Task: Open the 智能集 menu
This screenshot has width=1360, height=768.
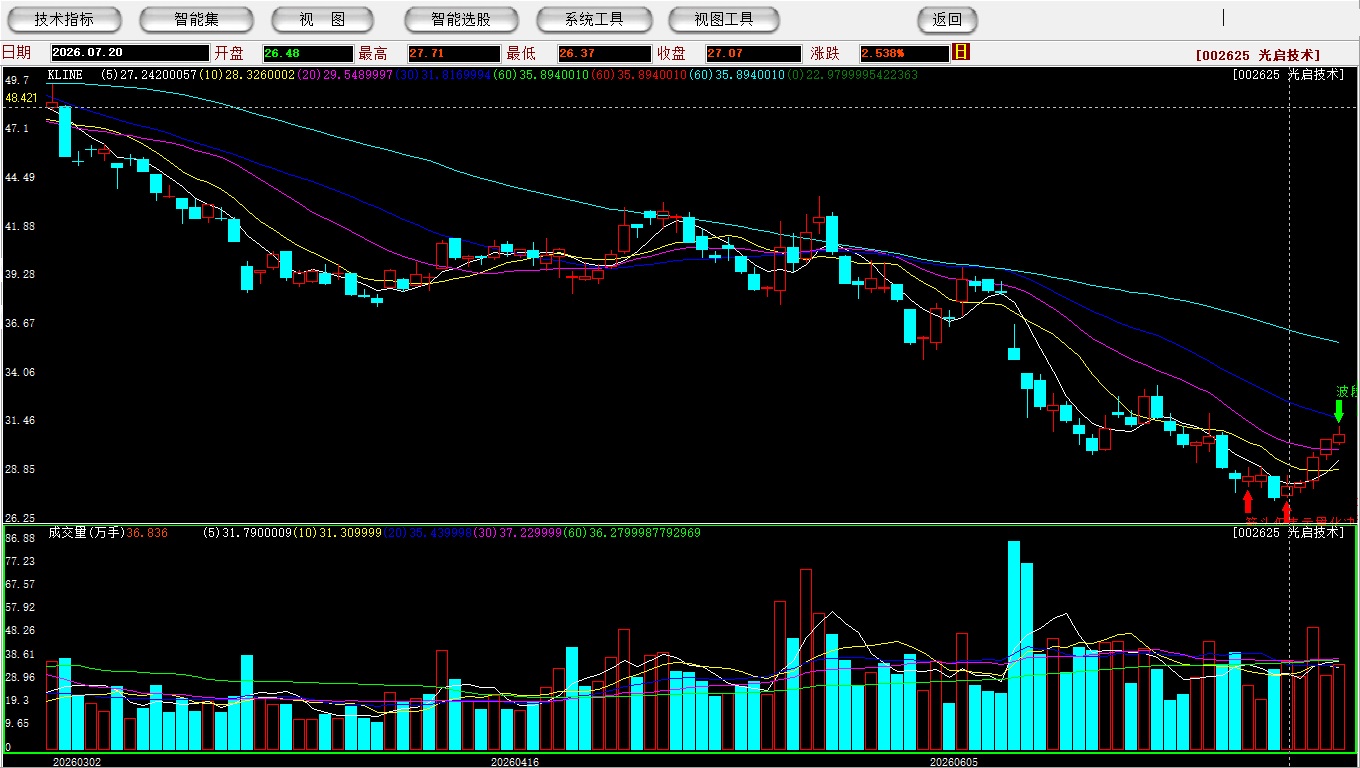Action: (196, 19)
